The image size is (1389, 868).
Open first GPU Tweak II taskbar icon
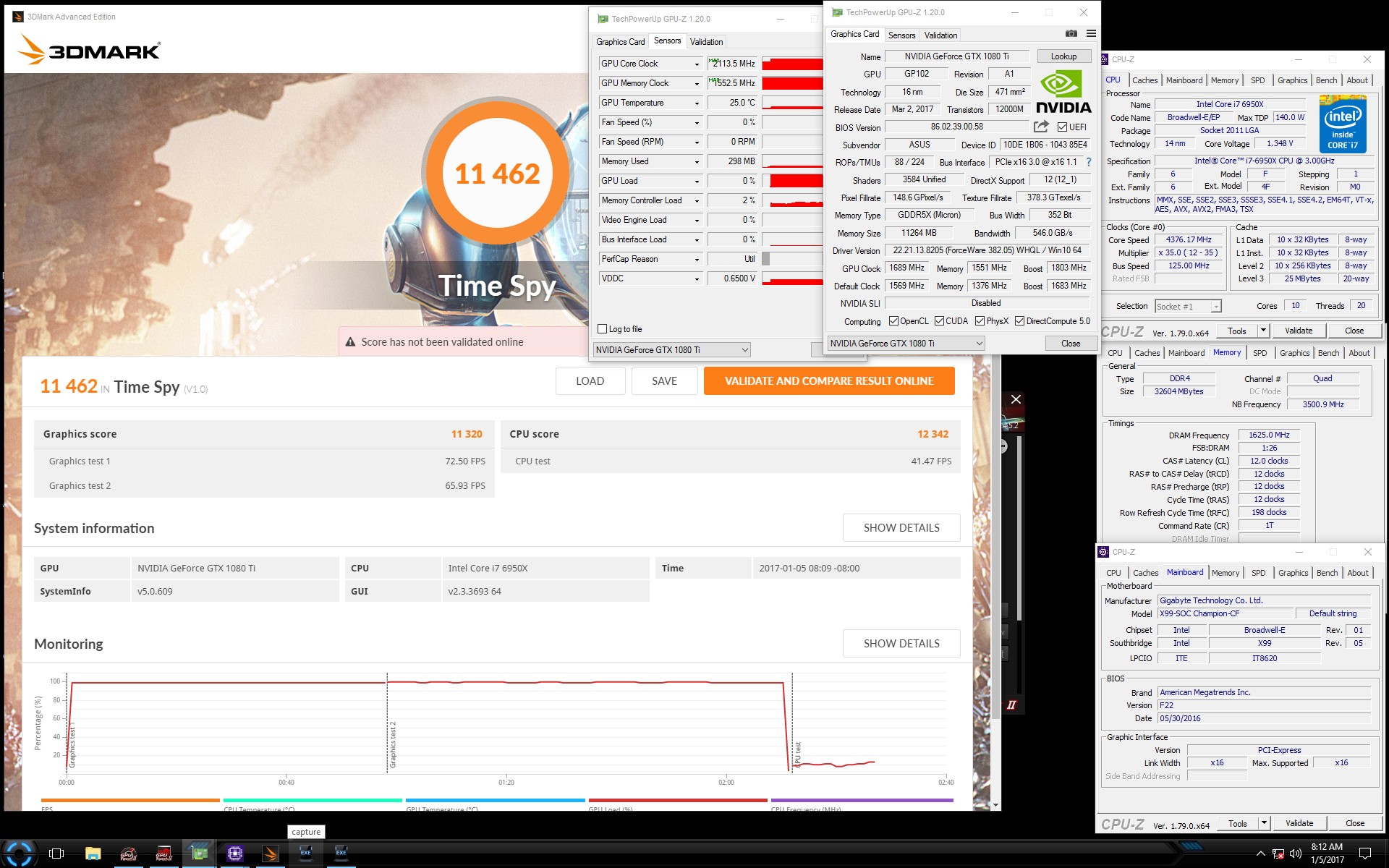pos(128,854)
